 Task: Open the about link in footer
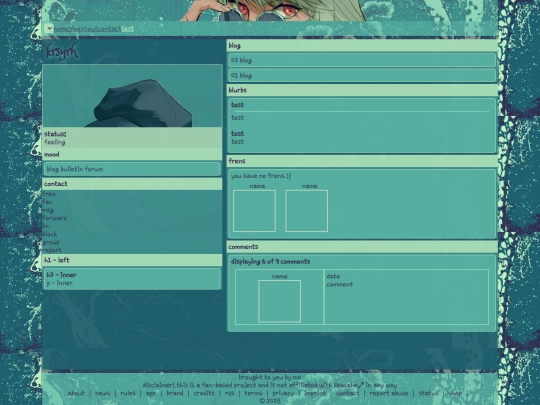[x=76, y=393]
